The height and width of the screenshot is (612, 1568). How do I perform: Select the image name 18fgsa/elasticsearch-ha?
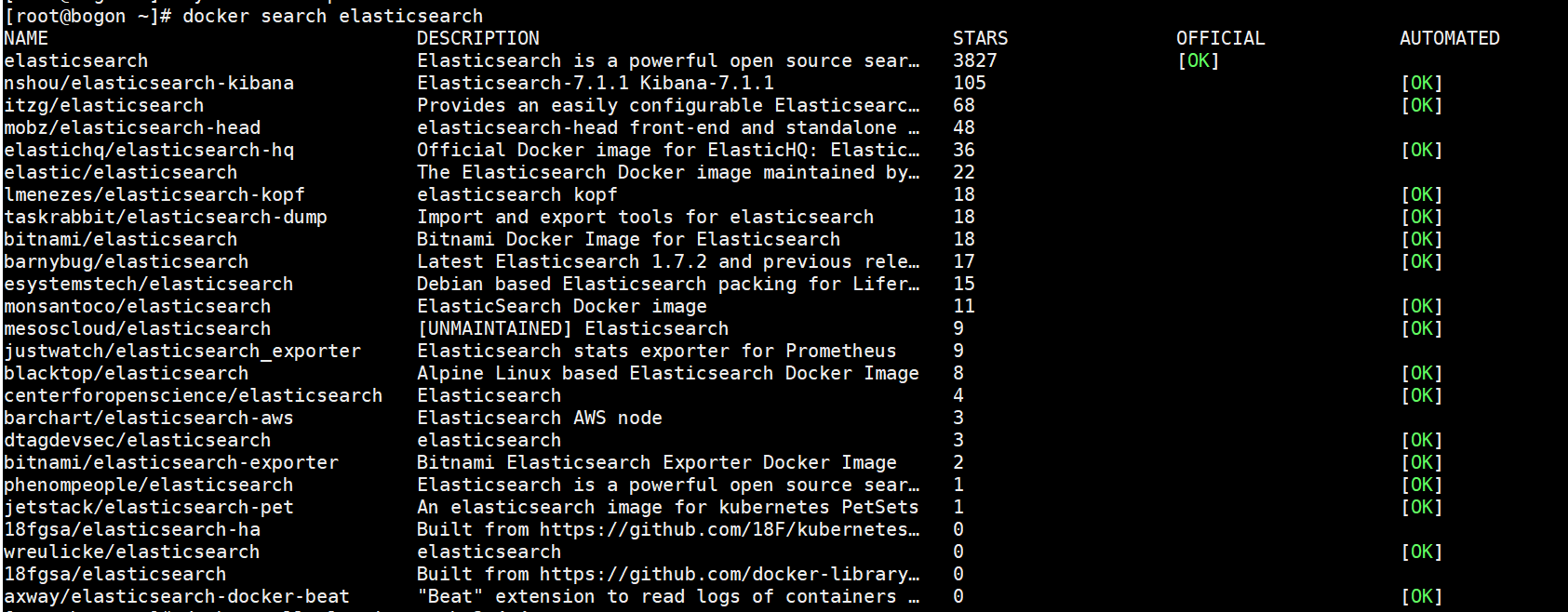(x=132, y=529)
